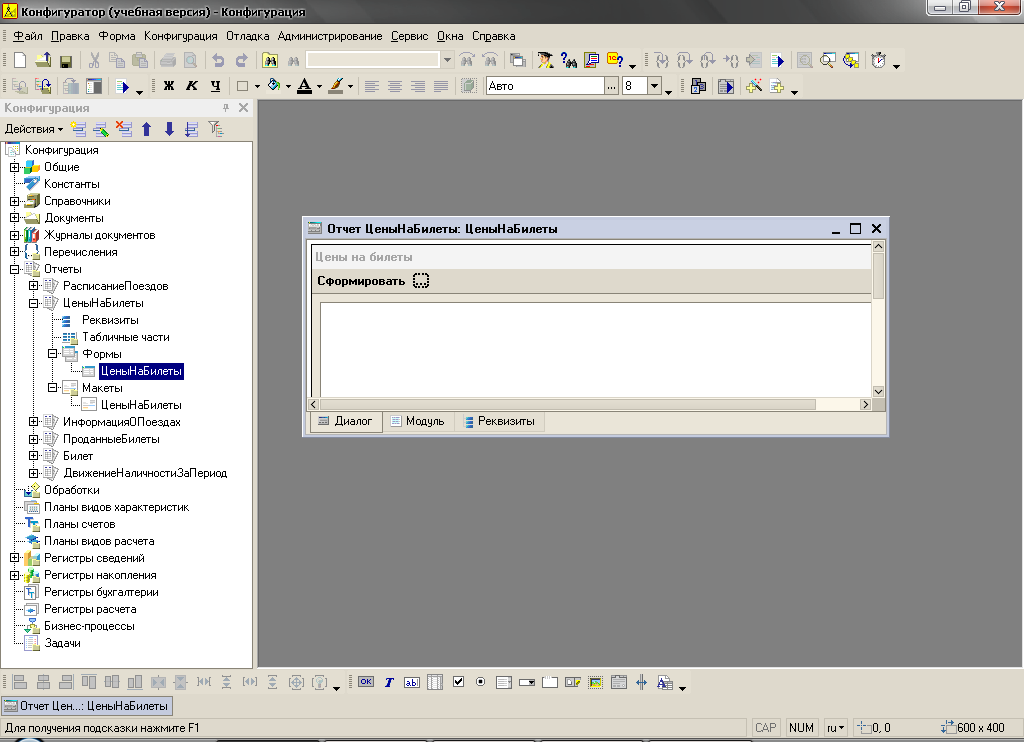Toggle italic formatting (К)
Viewport: 1024px width, 742px height.
click(x=192, y=87)
